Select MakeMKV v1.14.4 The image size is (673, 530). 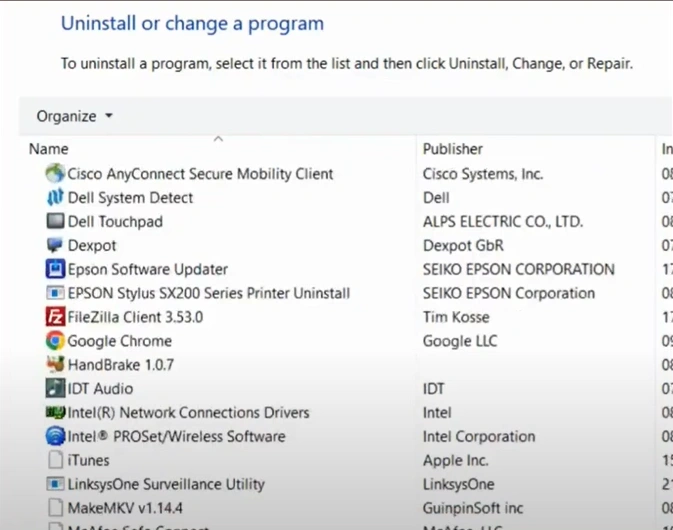(125, 508)
